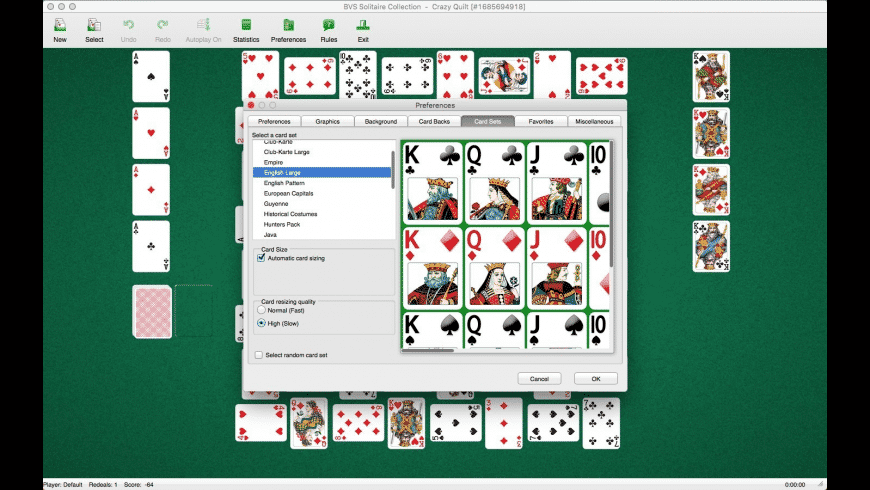The width and height of the screenshot is (870, 490).
Task: Toggle Automatic card sizing checkbox
Action: (261, 258)
